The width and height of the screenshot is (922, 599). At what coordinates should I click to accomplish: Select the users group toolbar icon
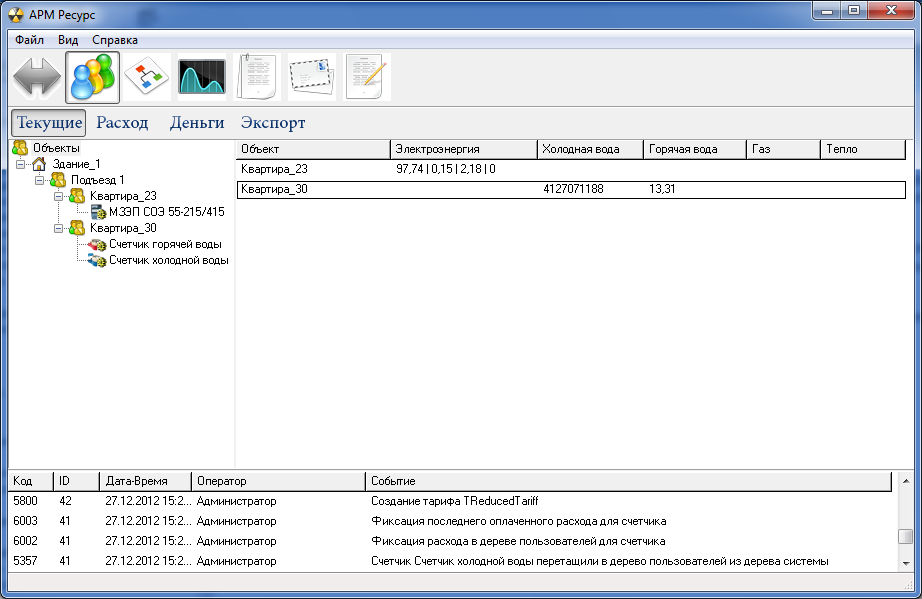tap(92, 78)
